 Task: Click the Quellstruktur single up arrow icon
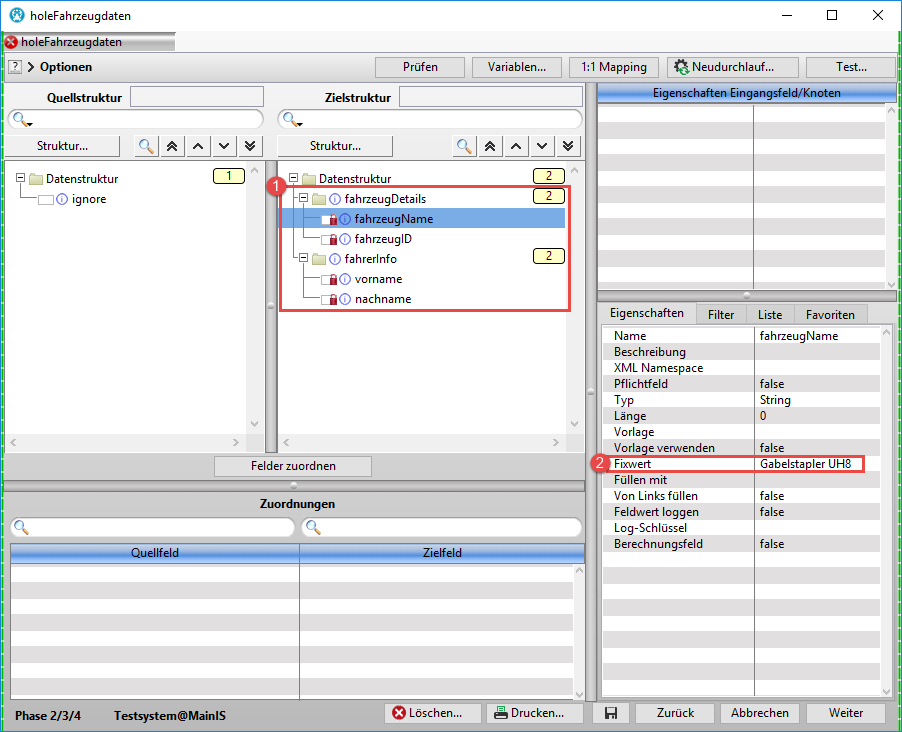coord(198,146)
